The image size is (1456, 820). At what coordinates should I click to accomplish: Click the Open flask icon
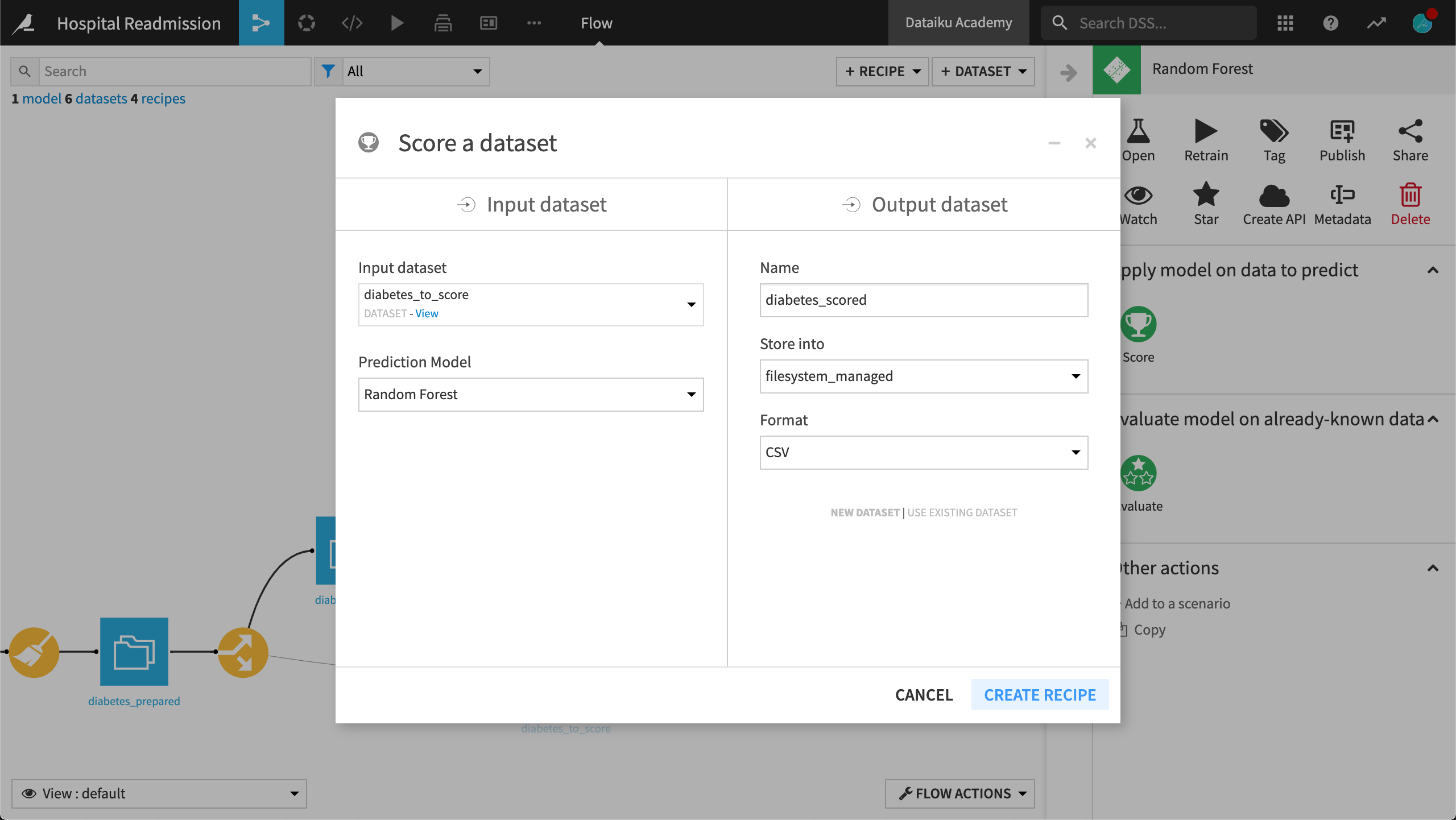tap(1138, 131)
